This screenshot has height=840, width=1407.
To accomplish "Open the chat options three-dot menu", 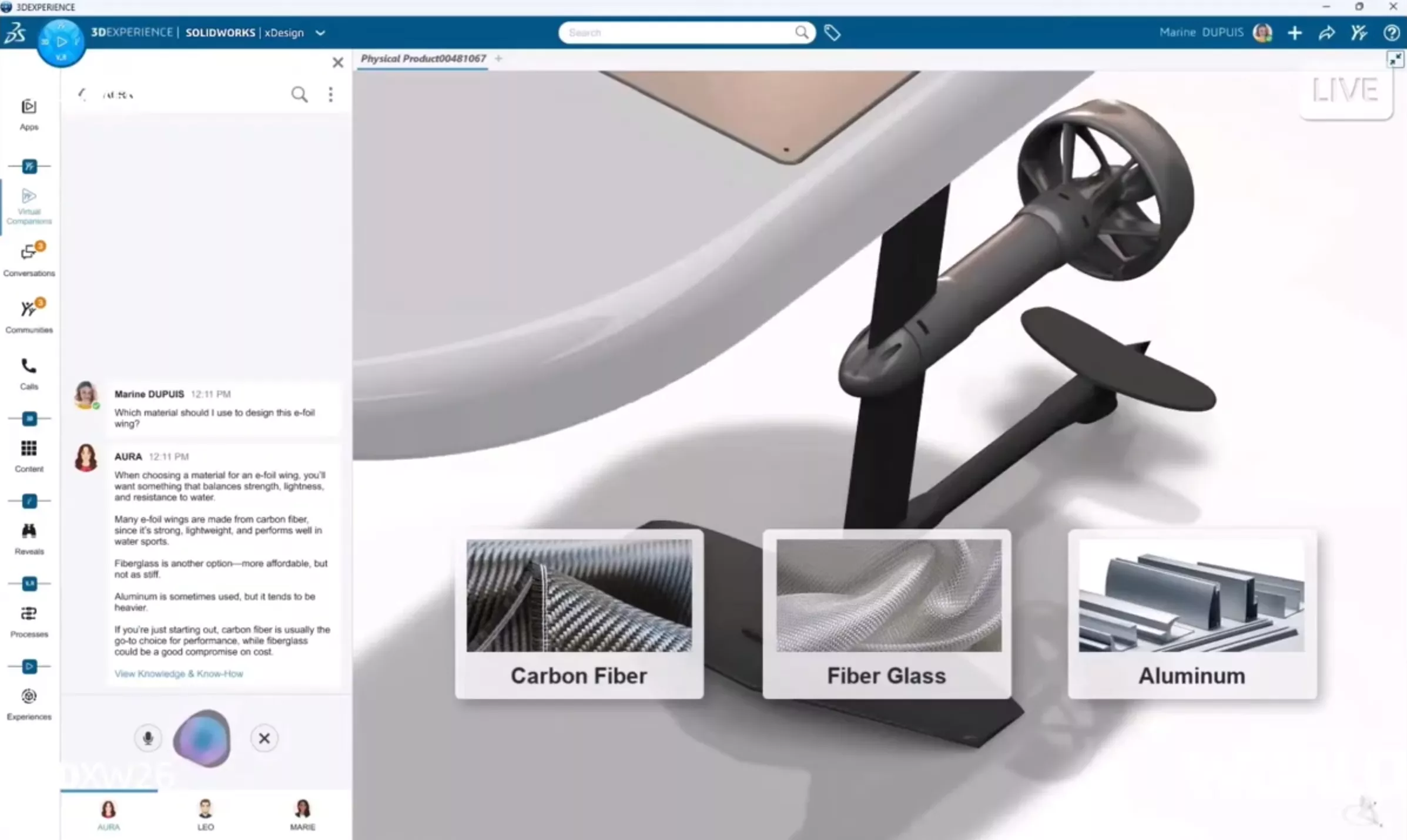I will click(330, 95).
